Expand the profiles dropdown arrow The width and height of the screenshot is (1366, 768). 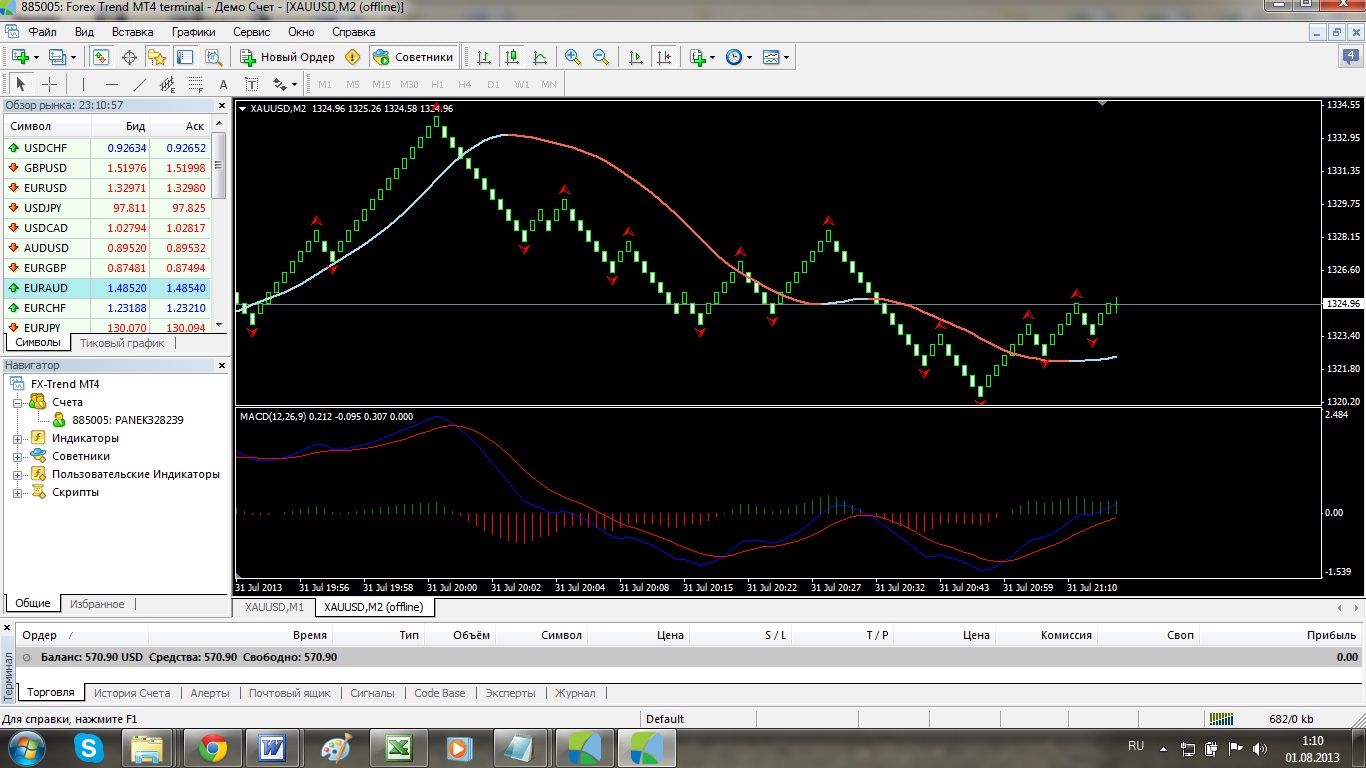coord(72,57)
